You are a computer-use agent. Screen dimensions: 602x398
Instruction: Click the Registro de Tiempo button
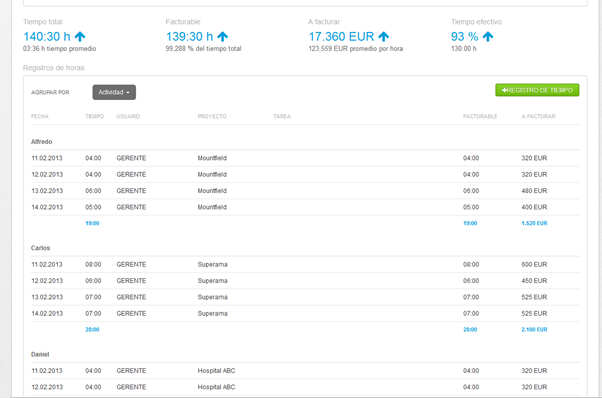coord(537,90)
